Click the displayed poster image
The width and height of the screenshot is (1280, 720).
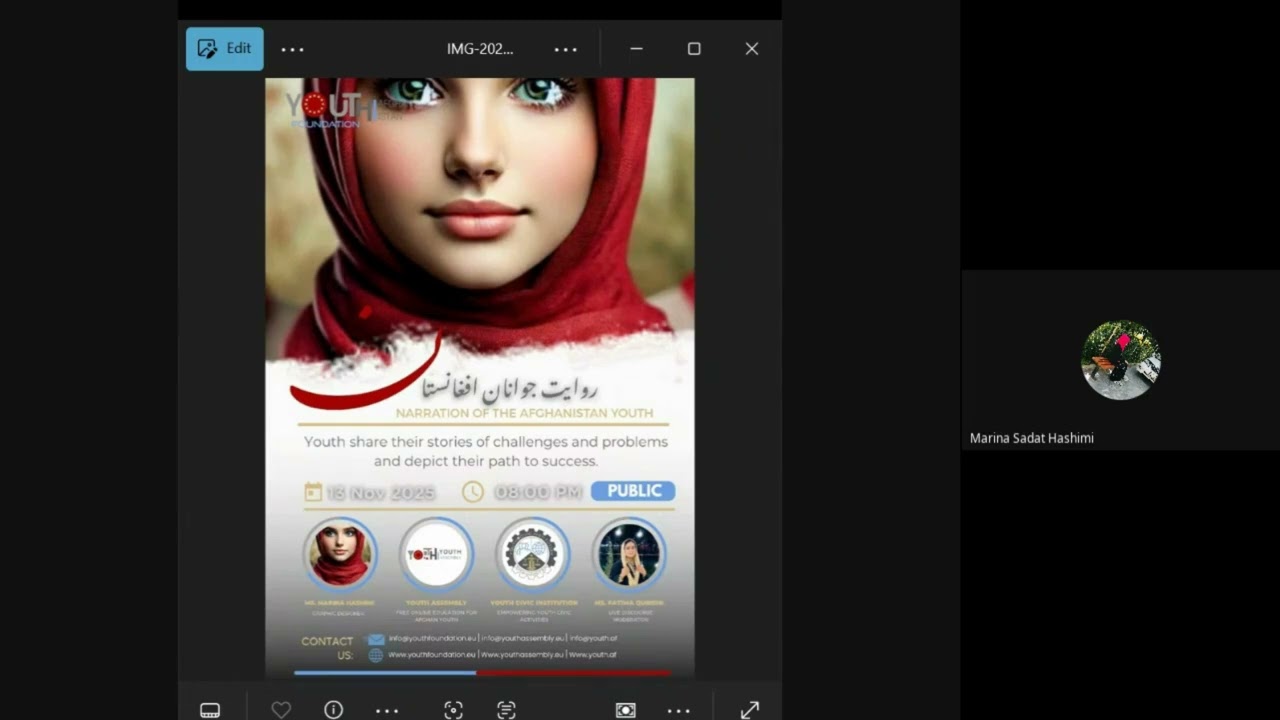(480, 378)
